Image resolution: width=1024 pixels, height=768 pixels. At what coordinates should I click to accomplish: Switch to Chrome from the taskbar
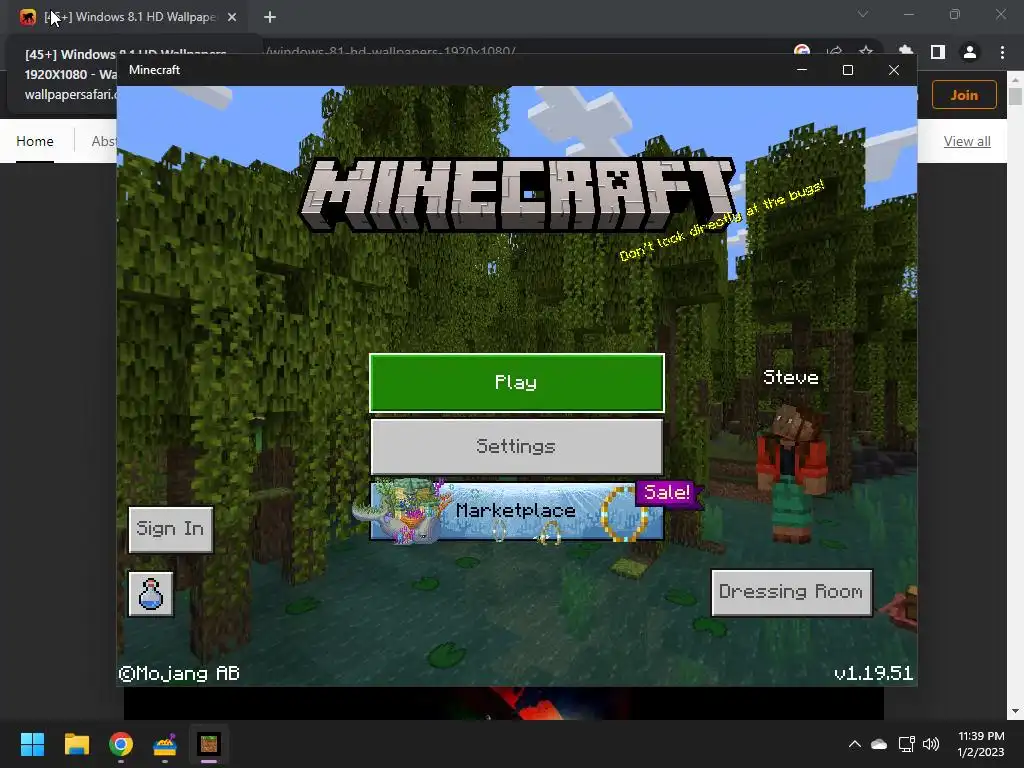click(121, 744)
